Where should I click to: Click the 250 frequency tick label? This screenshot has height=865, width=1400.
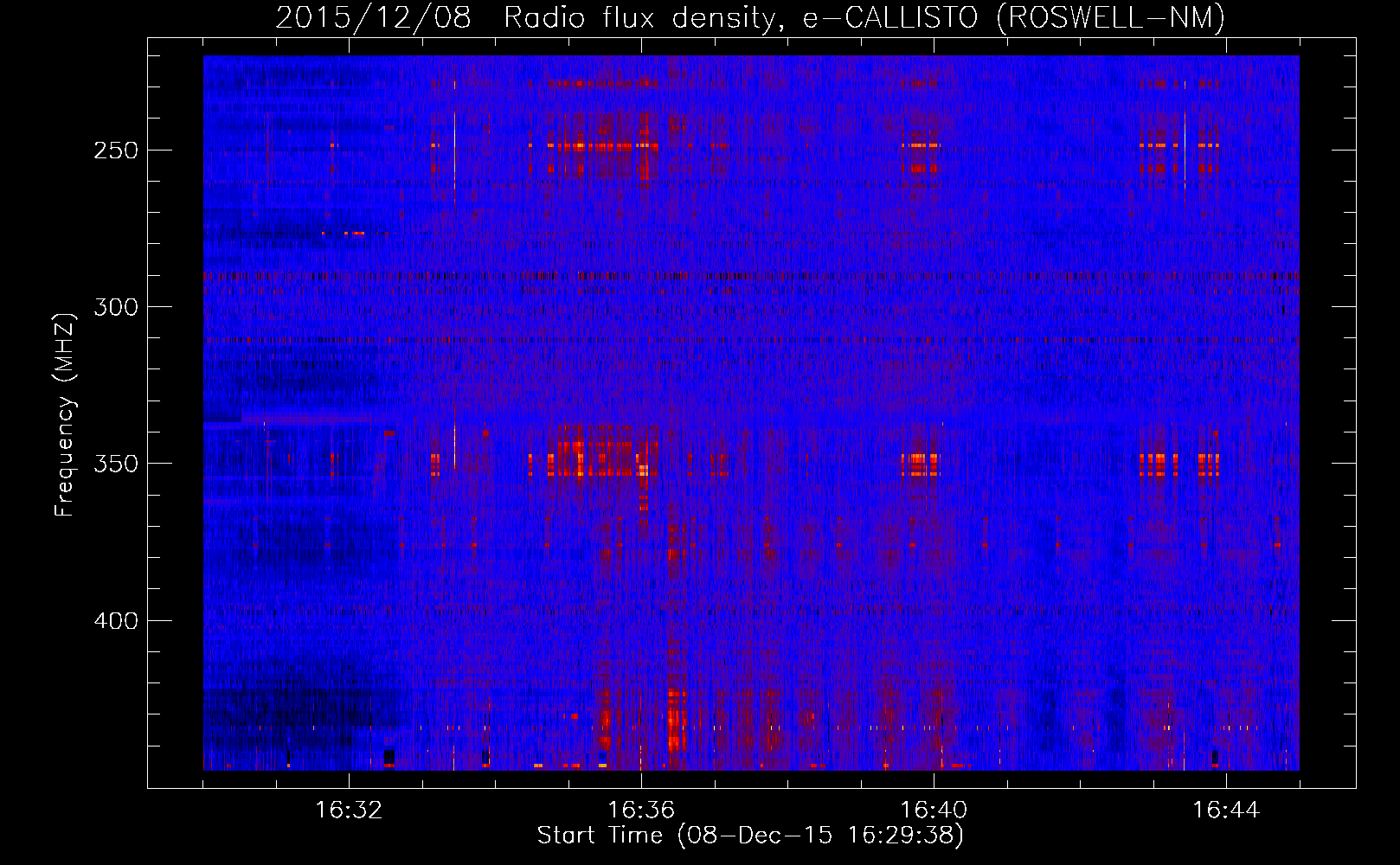(x=116, y=151)
